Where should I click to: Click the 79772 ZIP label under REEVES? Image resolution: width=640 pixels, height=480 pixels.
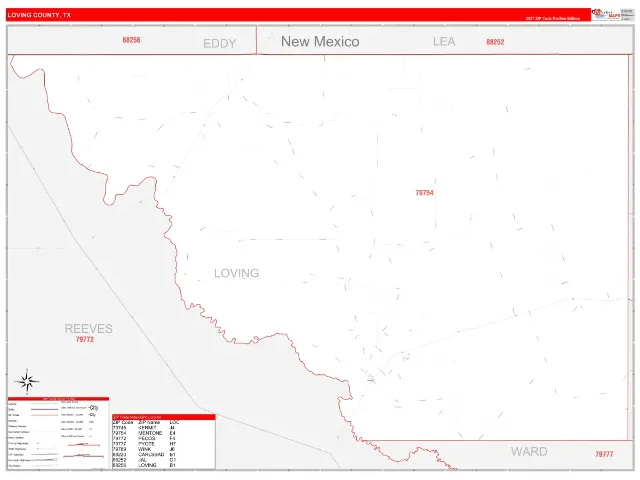(85, 339)
